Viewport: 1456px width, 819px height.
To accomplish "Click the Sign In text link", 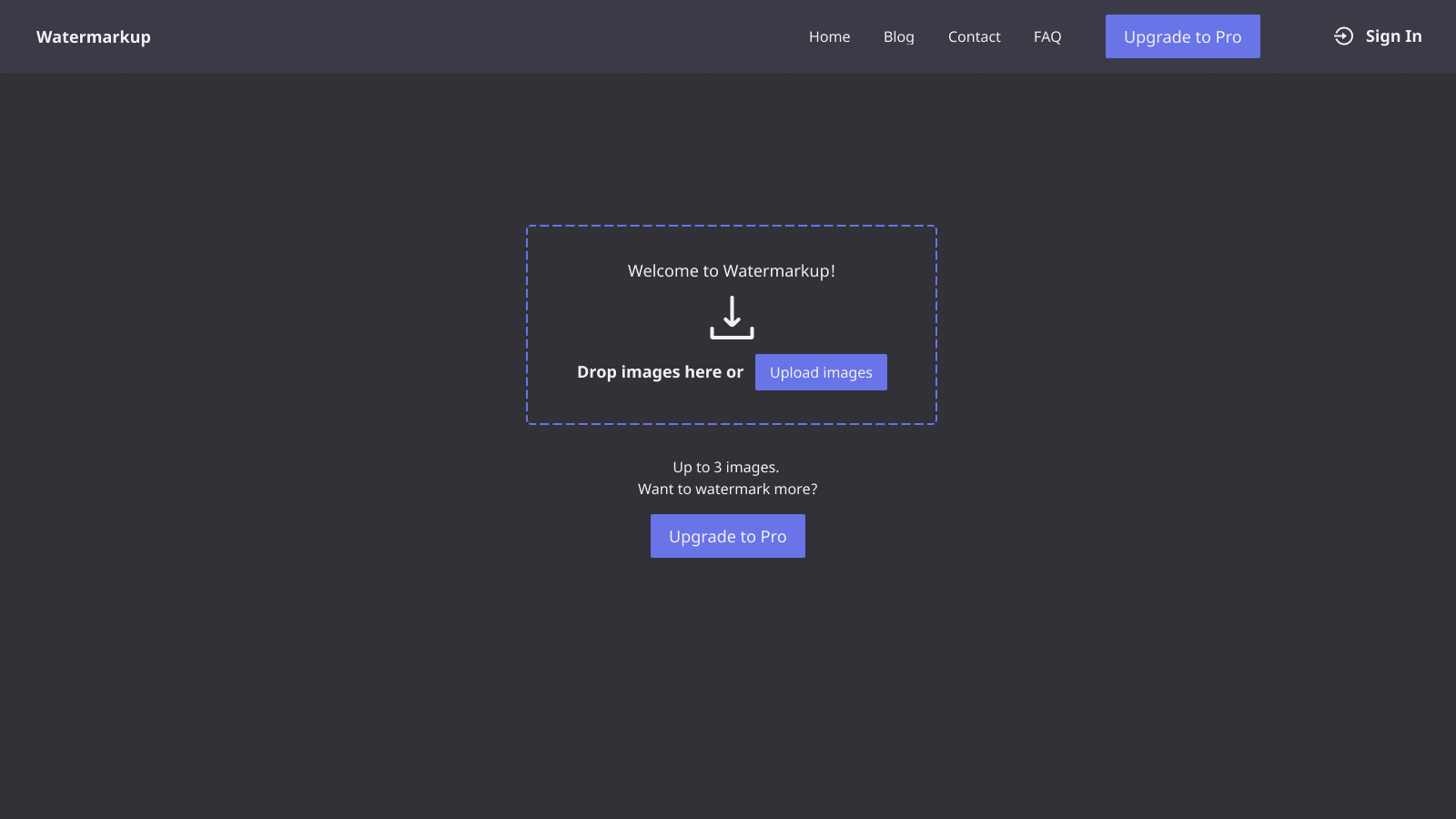I will [x=1392, y=36].
